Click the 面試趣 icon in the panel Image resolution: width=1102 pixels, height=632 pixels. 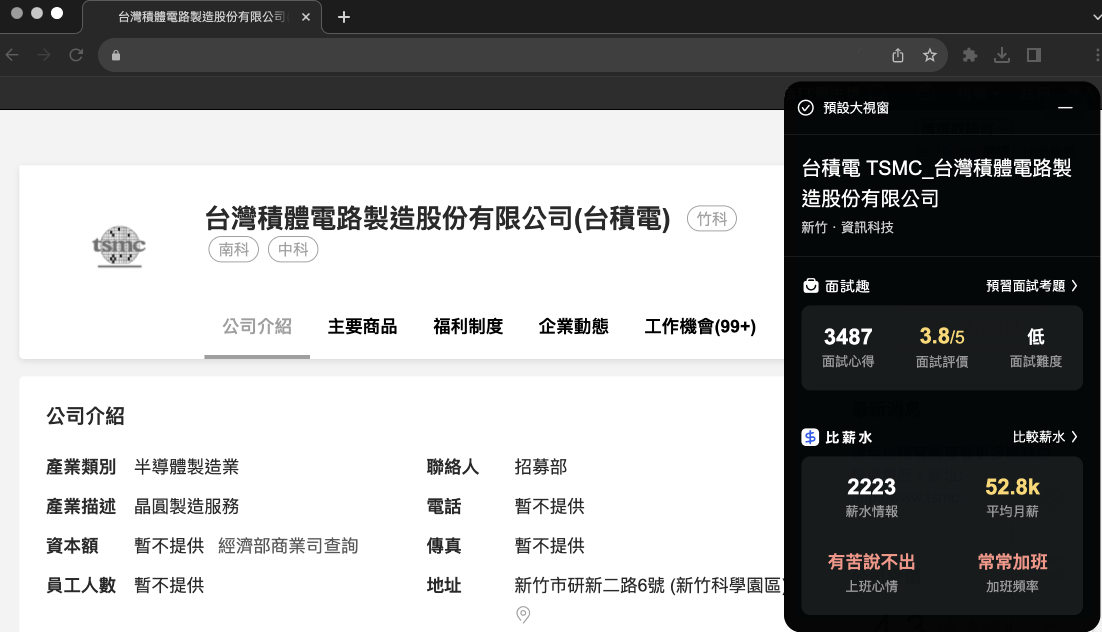coord(810,285)
